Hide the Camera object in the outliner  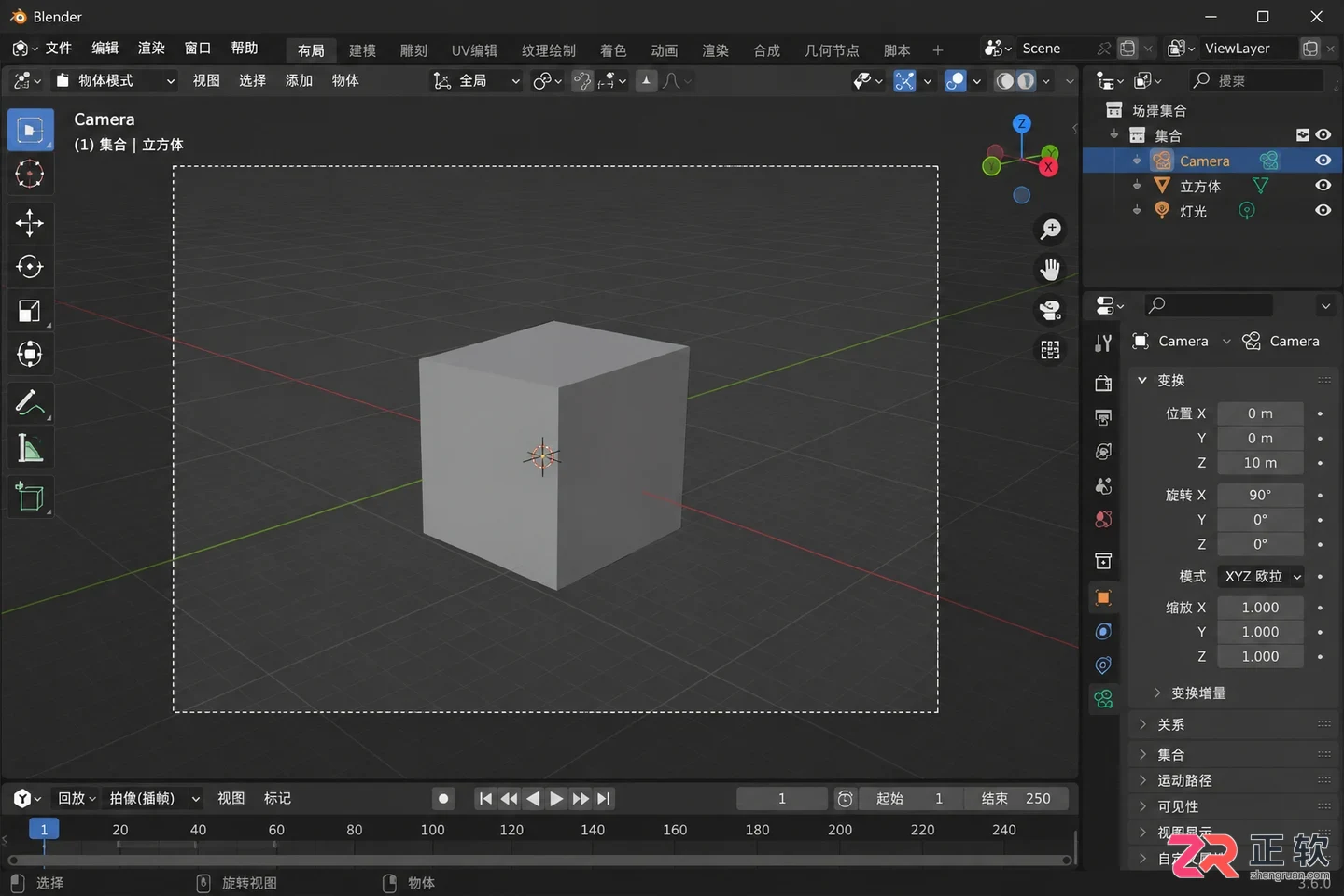[x=1323, y=161]
